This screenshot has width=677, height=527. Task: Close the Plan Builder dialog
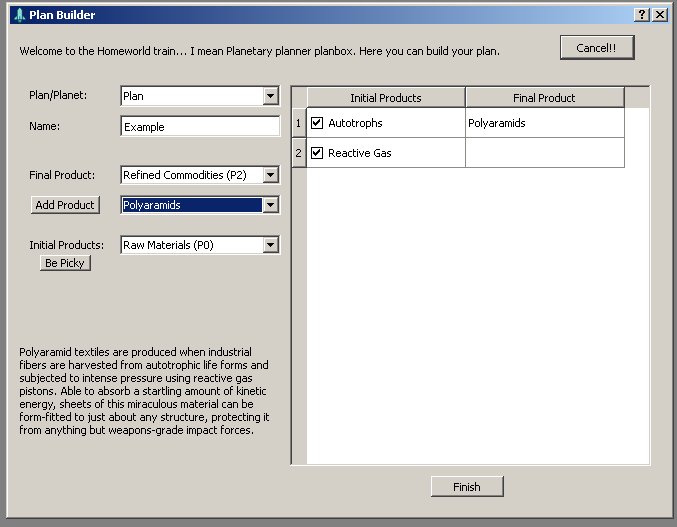(x=660, y=15)
